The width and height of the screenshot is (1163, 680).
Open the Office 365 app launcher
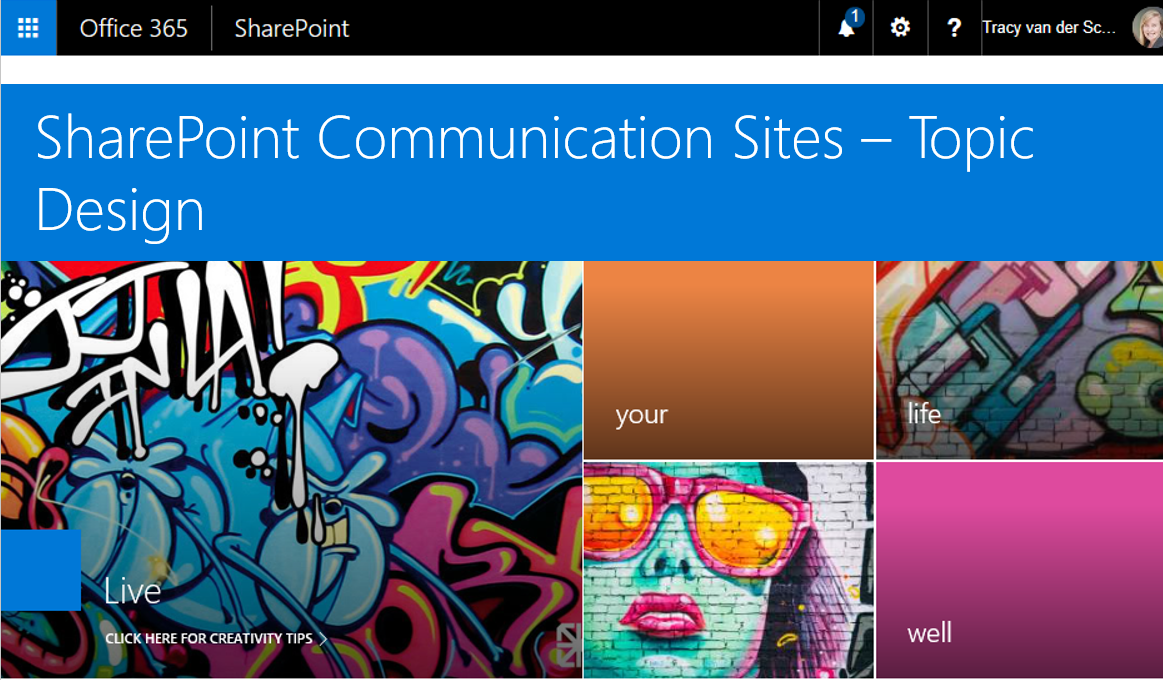(27, 27)
